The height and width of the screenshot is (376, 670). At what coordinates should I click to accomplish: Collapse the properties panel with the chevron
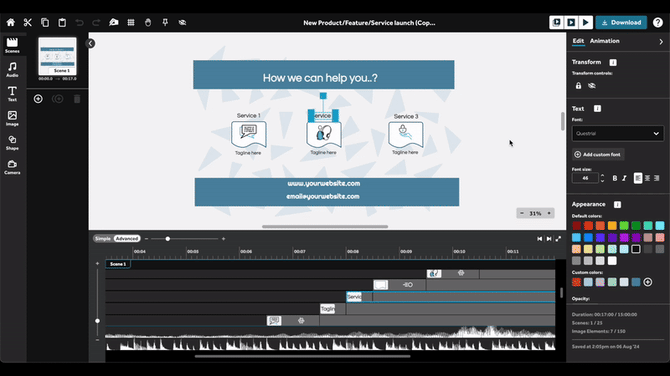661,42
